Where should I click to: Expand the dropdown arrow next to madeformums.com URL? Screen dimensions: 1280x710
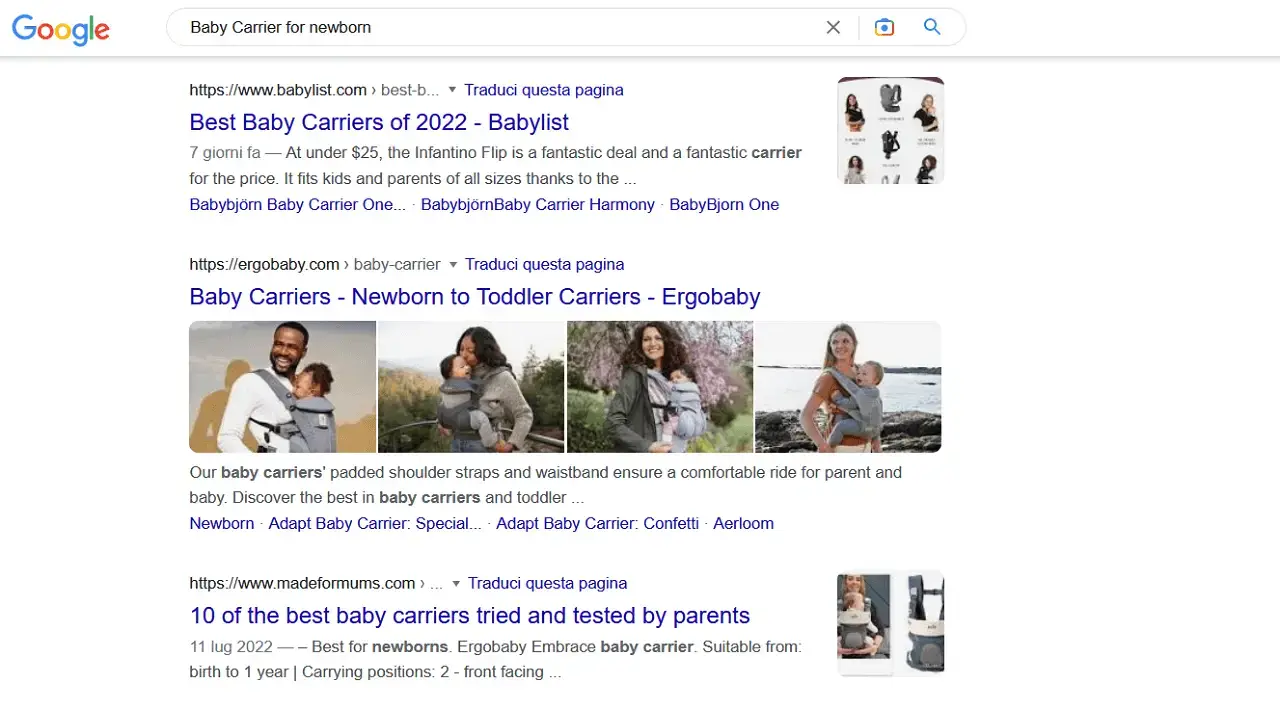pyautogui.click(x=456, y=584)
